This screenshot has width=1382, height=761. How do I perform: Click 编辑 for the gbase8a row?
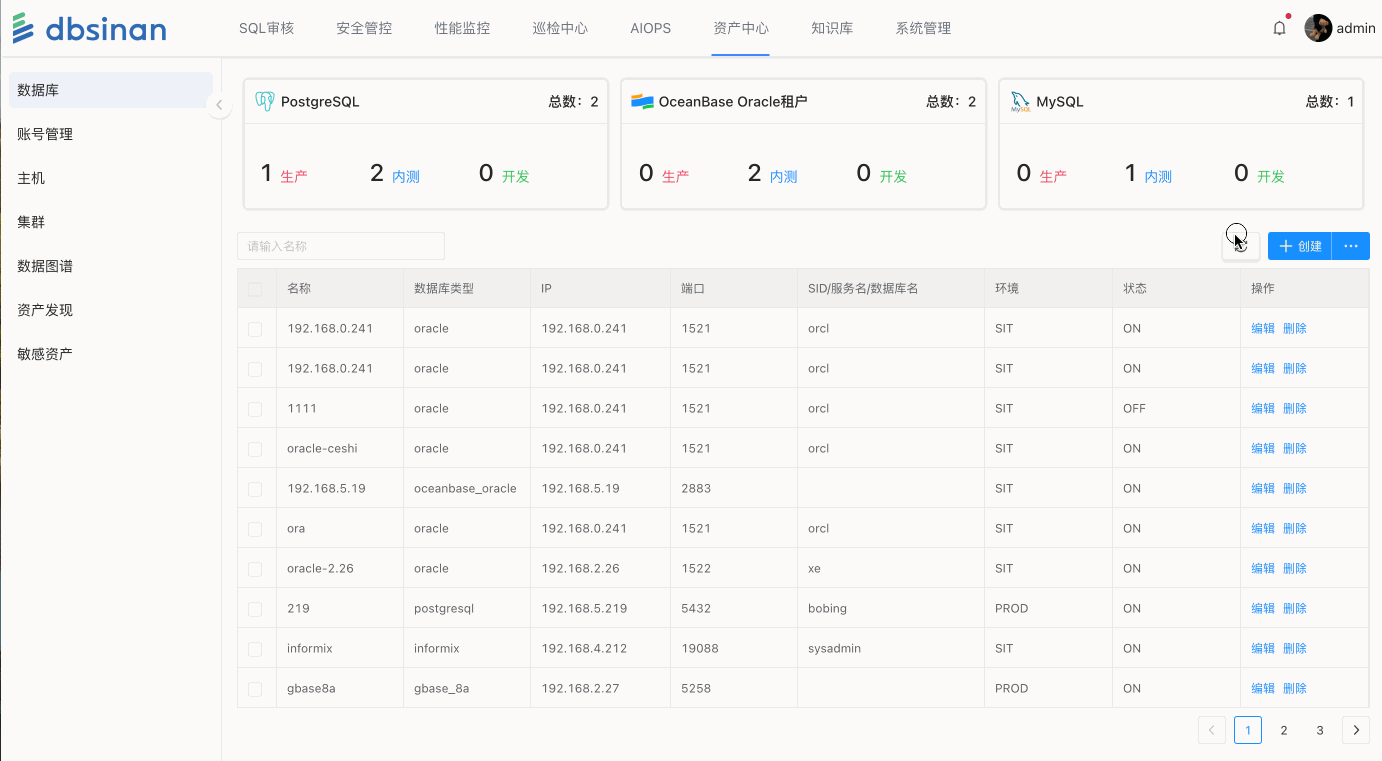pyautogui.click(x=1263, y=688)
